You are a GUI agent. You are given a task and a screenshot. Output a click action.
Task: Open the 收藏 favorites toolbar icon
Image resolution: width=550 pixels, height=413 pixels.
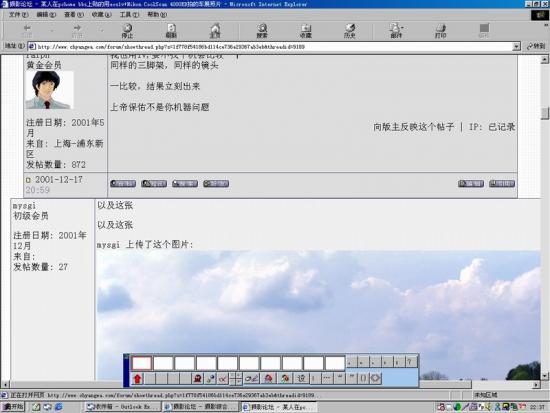pos(306,31)
